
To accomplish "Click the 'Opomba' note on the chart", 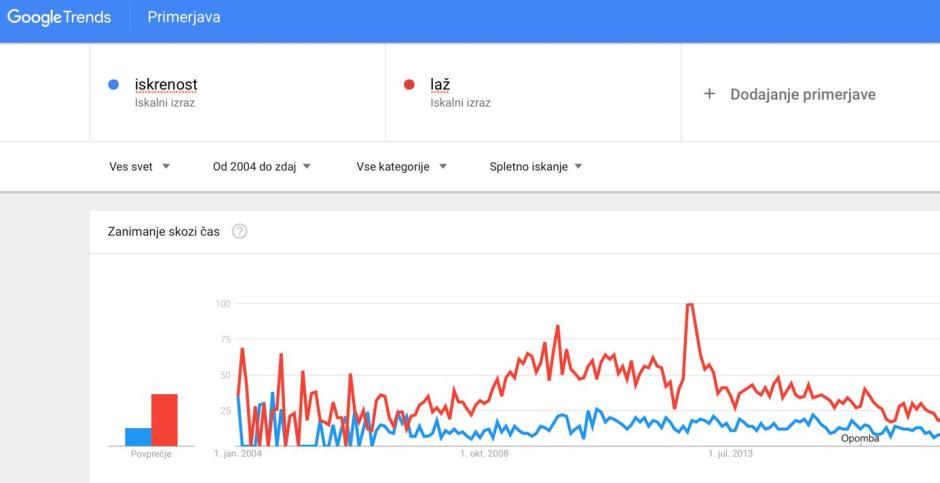I will 860,438.
